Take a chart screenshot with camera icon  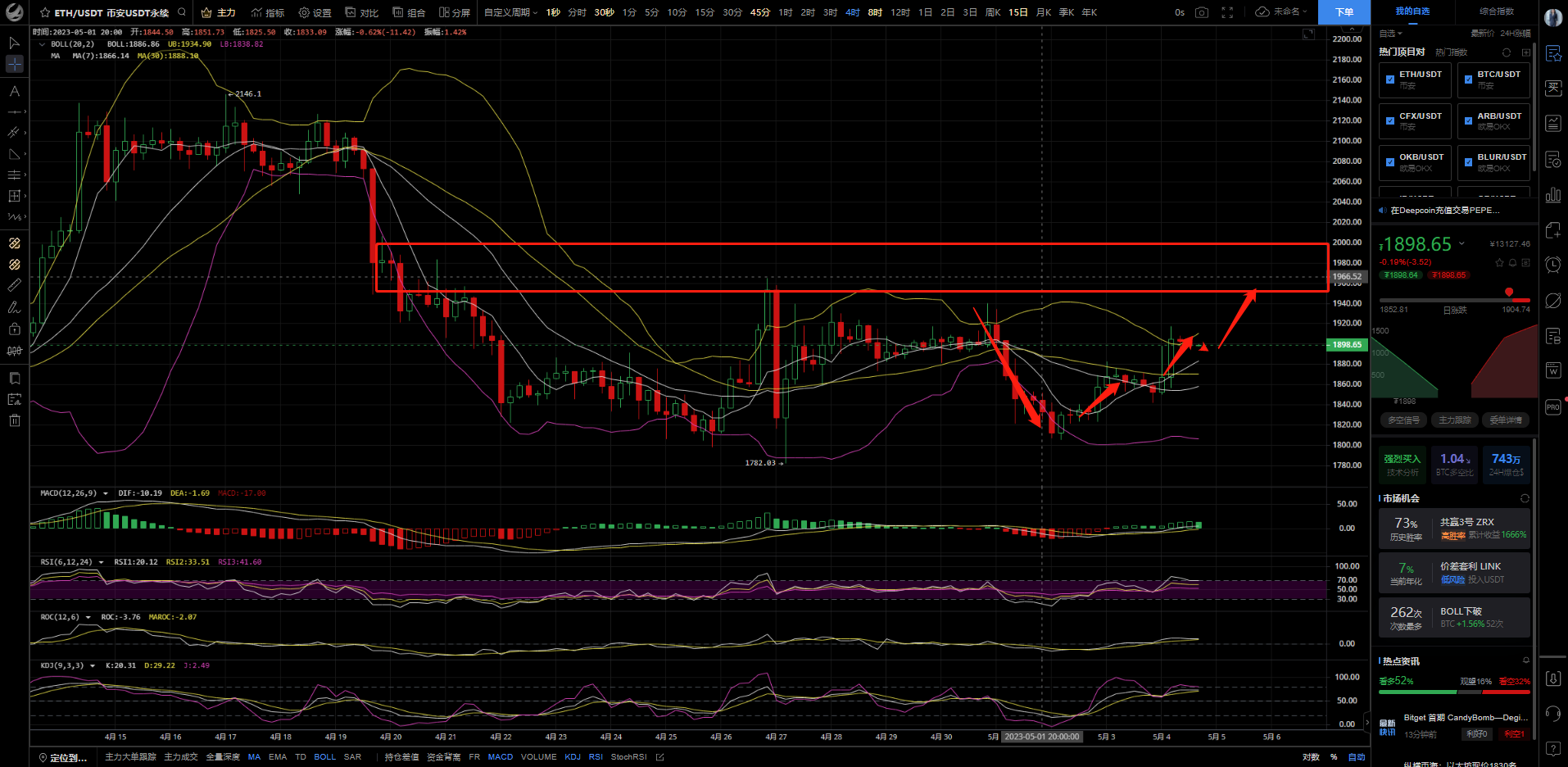point(1201,12)
